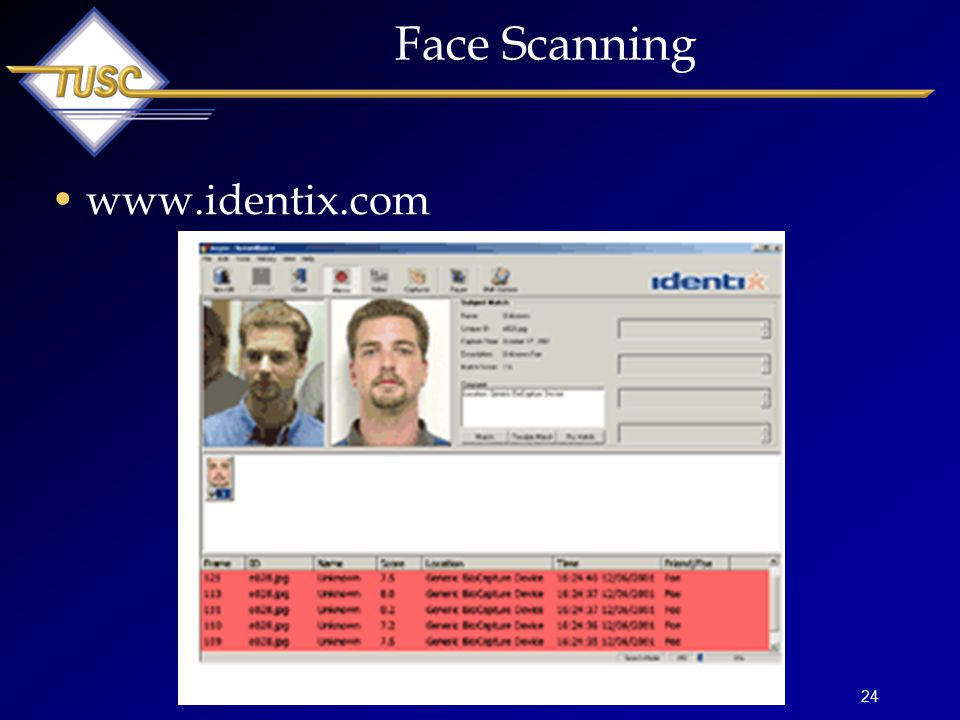The height and width of the screenshot is (720, 960).
Task: Select frame number 109 cell
Action: [x=213, y=642]
